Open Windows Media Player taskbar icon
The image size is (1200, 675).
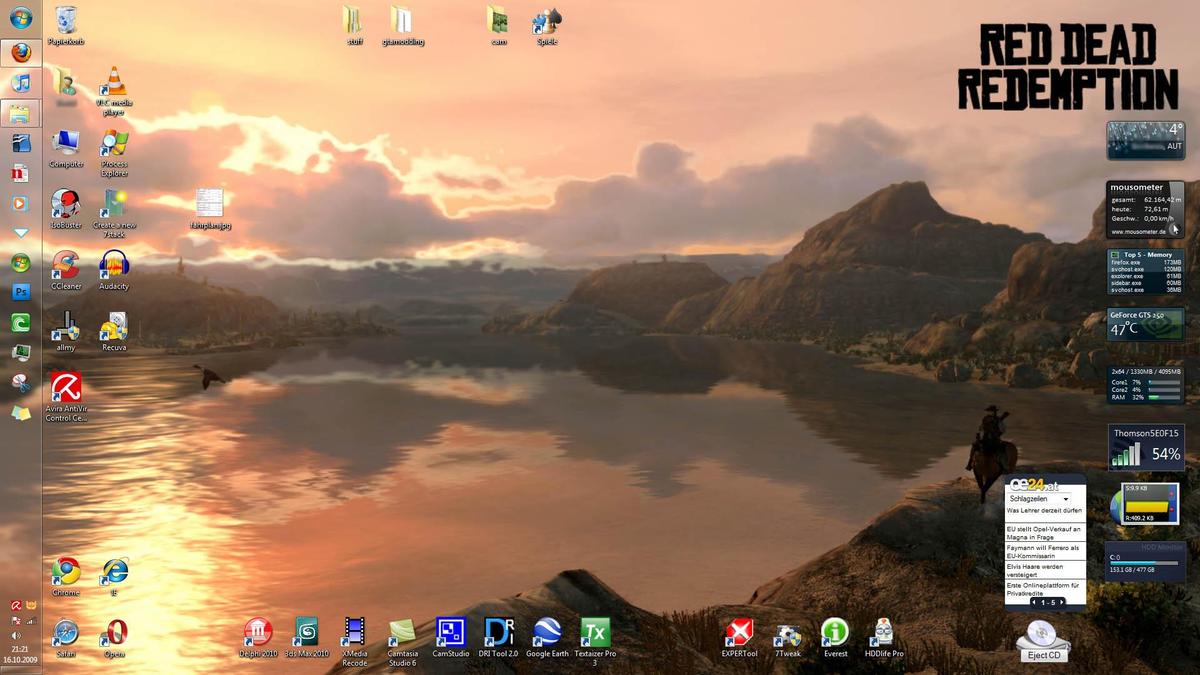[x=21, y=202]
